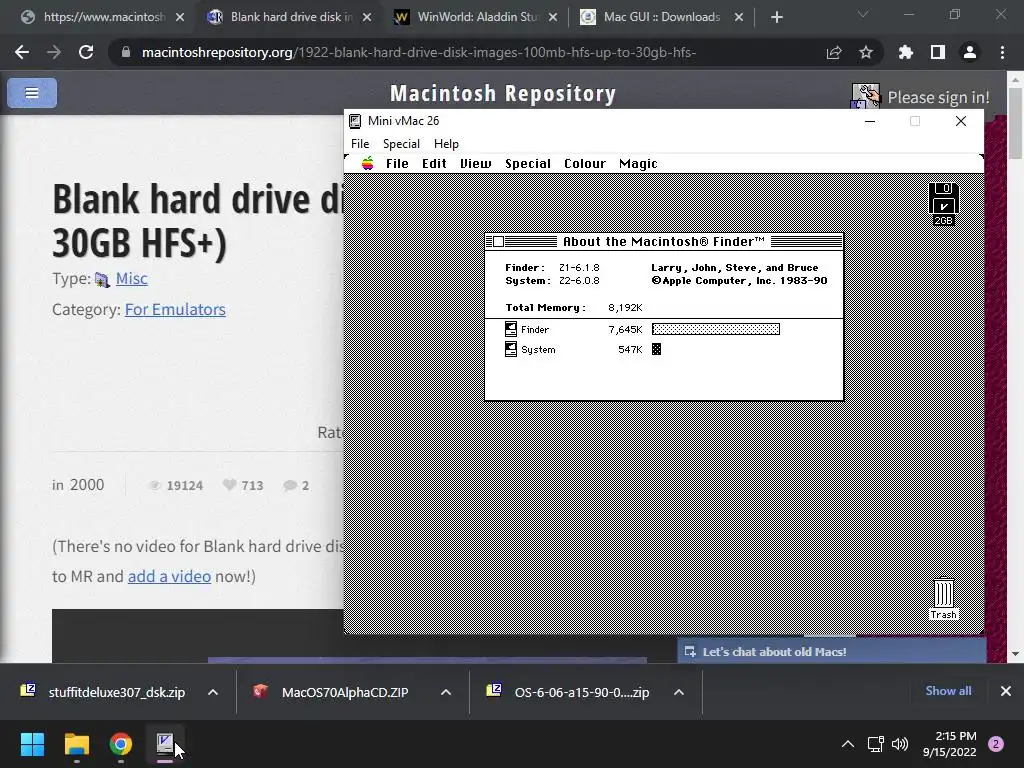Share this page via address bar icon
The image size is (1024, 768).
click(x=834, y=52)
